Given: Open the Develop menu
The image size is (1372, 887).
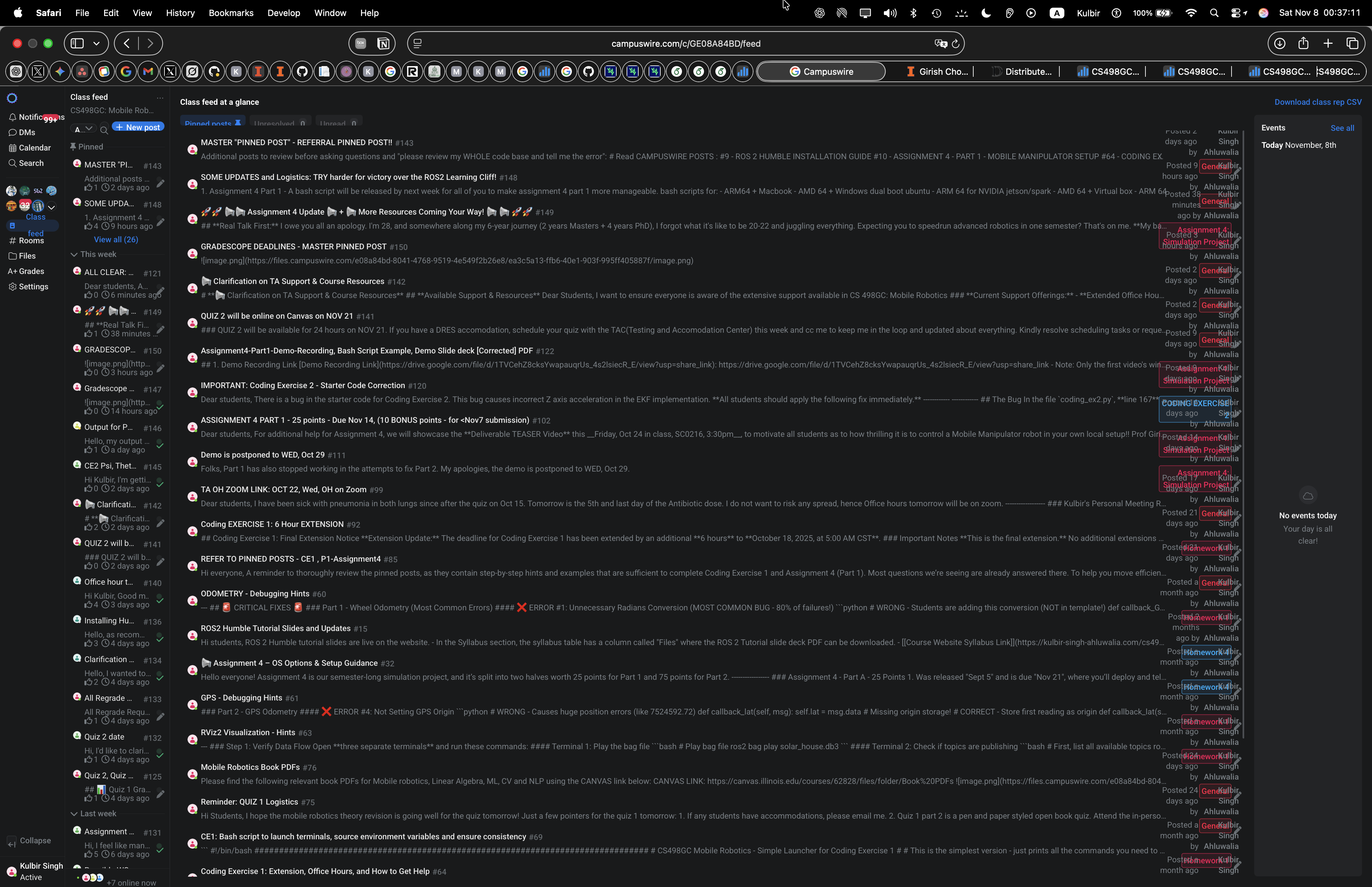Looking at the screenshot, I should pyautogui.click(x=283, y=13).
